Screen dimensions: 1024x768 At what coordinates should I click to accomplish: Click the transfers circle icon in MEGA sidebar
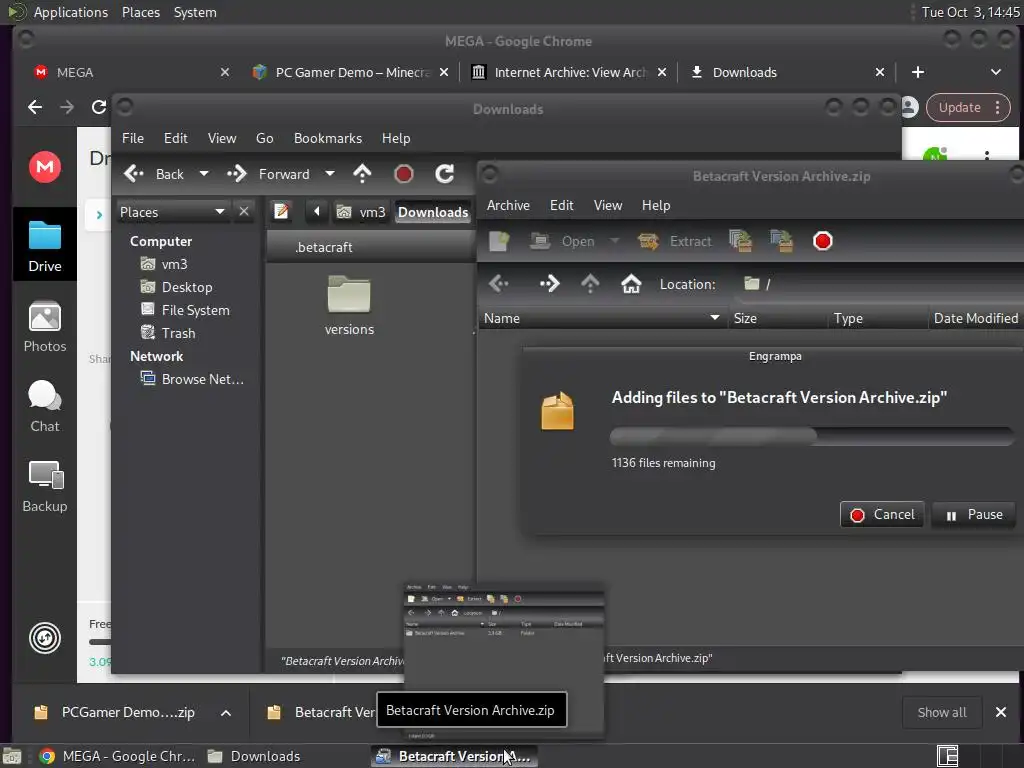(44, 638)
